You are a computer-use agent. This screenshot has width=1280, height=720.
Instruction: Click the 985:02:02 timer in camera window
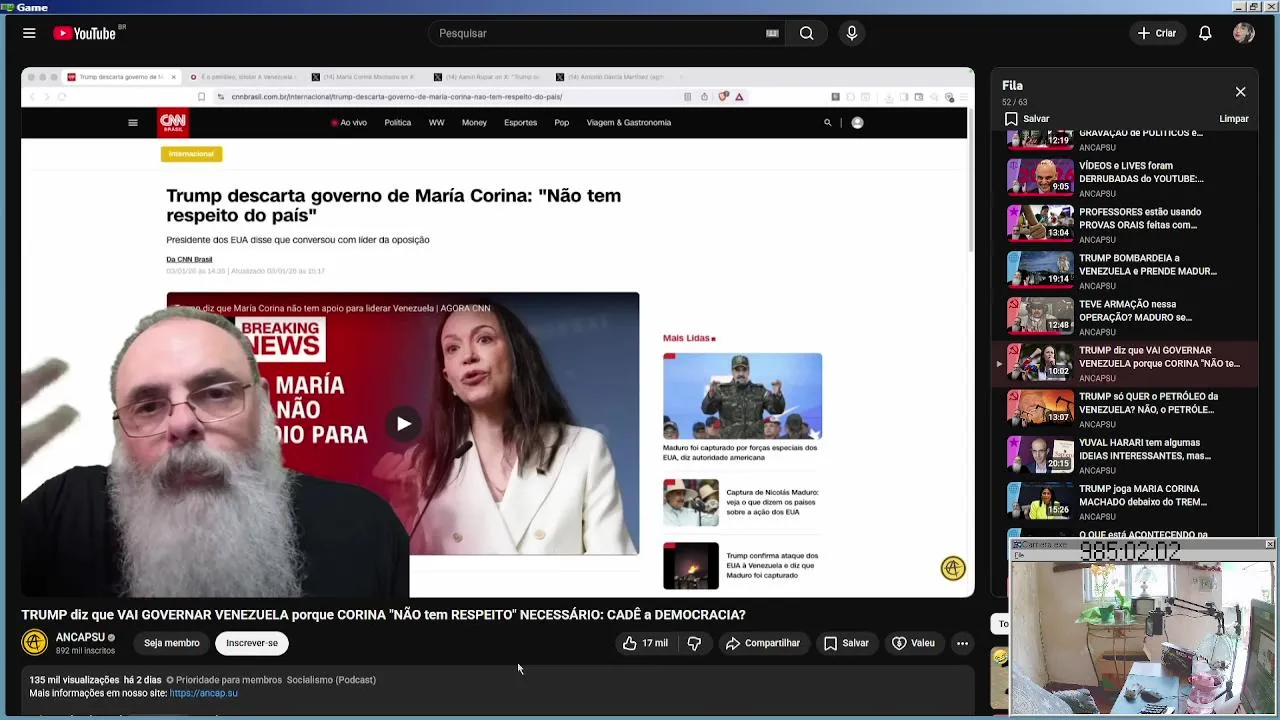(x=1130, y=552)
